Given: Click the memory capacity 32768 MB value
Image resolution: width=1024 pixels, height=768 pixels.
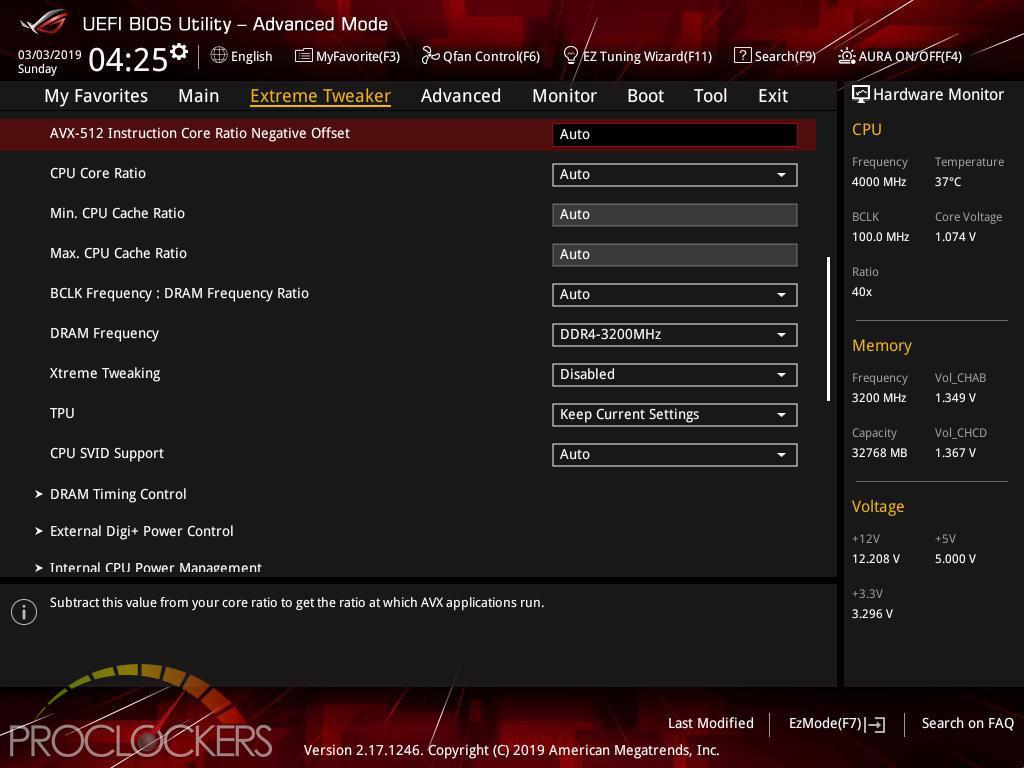Looking at the screenshot, I should pyautogui.click(x=879, y=453).
